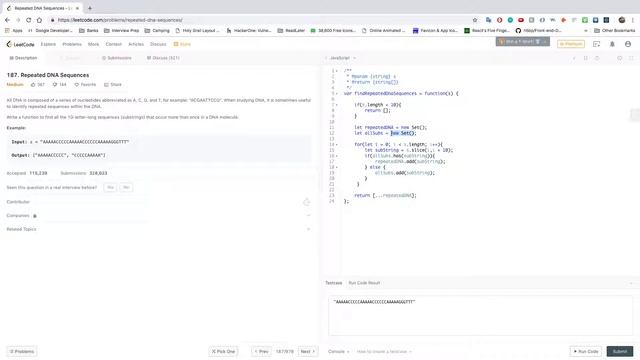Close the Repeated DNA Sequences tab
The height and width of the screenshot is (360, 640).
[77, 8]
